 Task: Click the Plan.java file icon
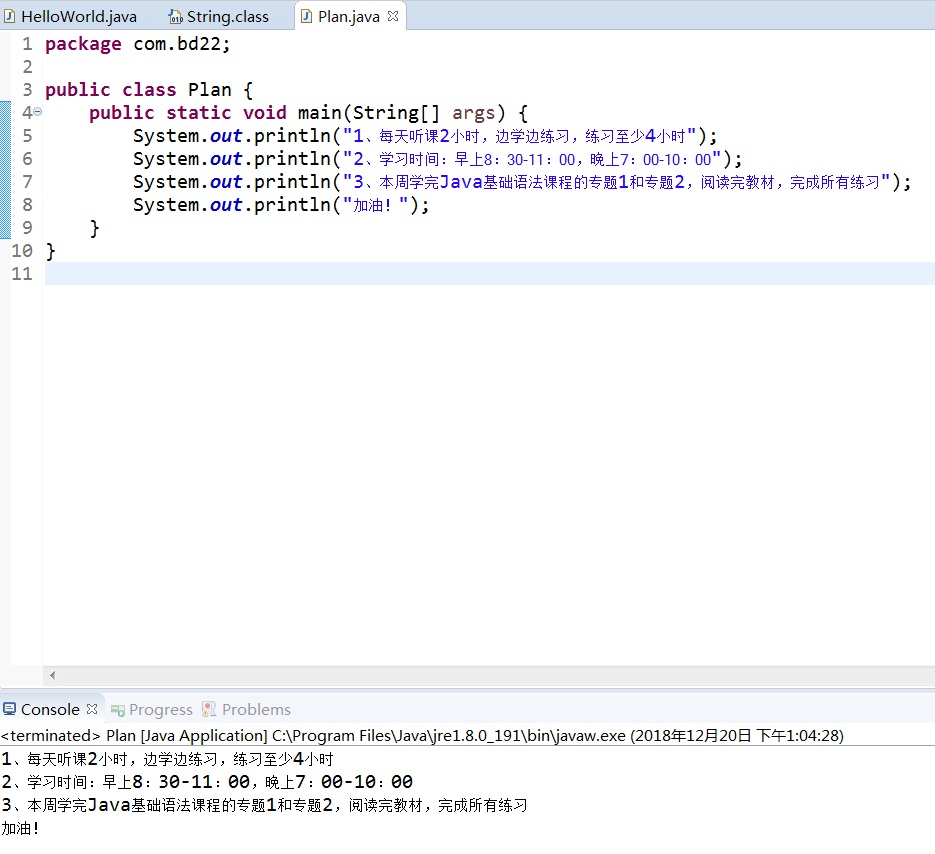pyautogui.click(x=306, y=16)
